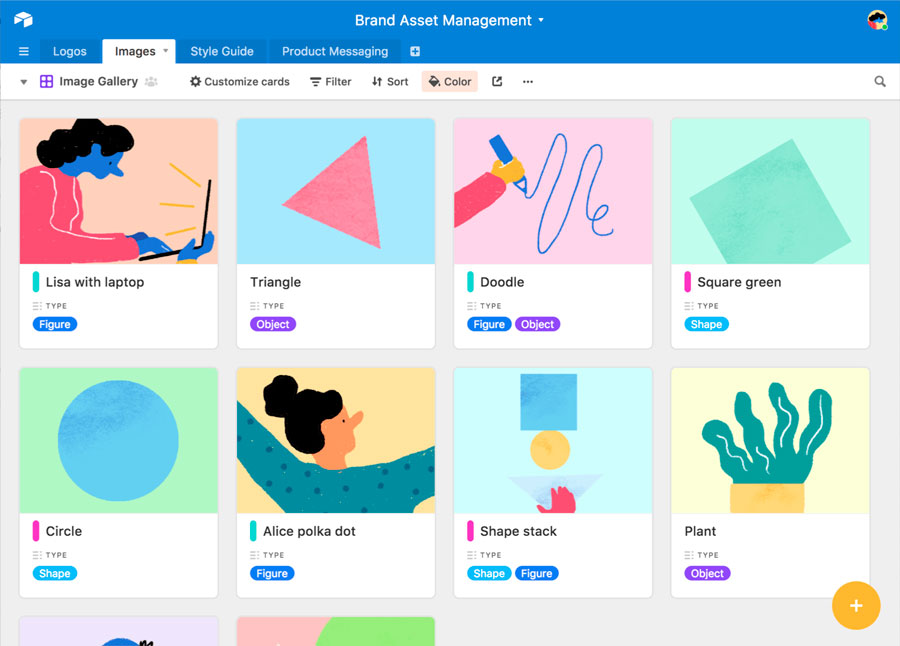Open the share view icon
Screen dimensions: 900x646
497,82
